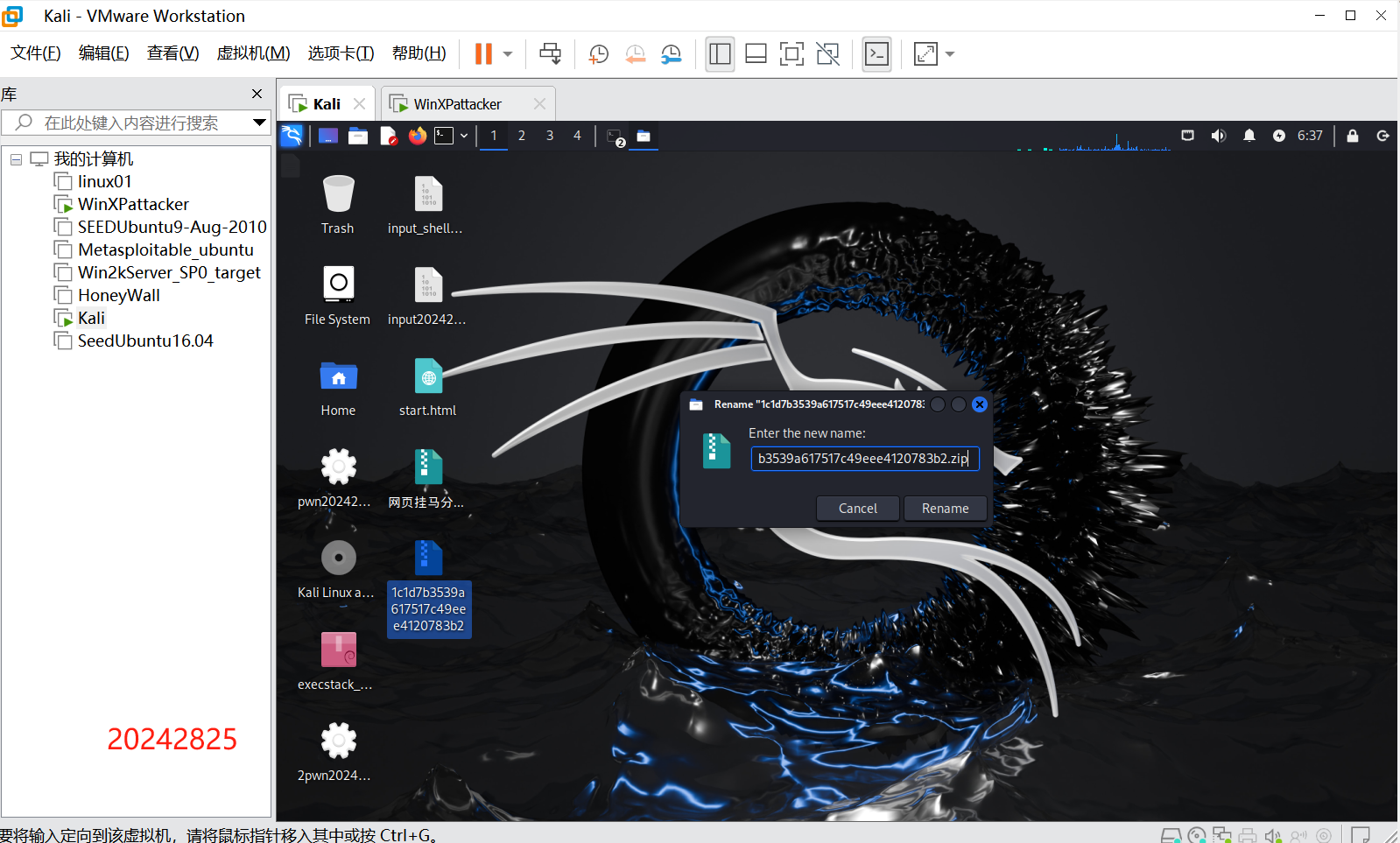The width and height of the screenshot is (1400, 843).
Task: Click the clock showing 6:37
Action: [1310, 136]
